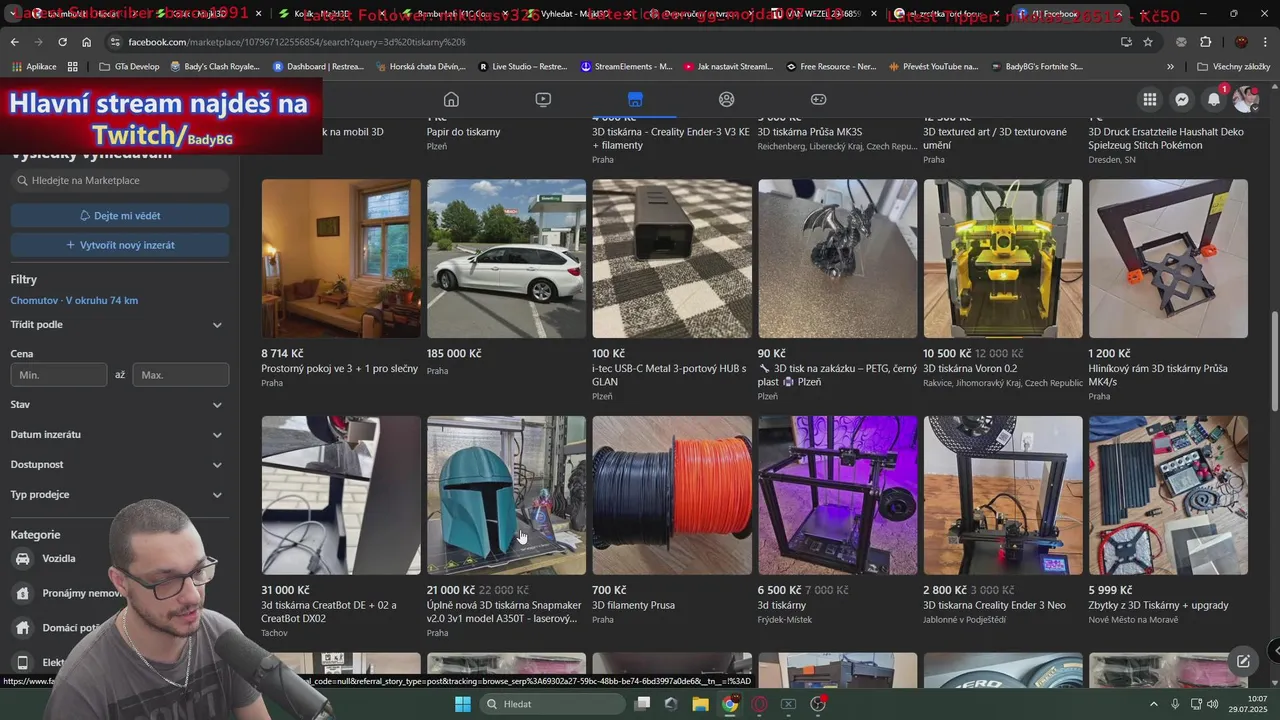
Task: Click Dejte mi vědět button
Action: pyautogui.click(x=120, y=216)
